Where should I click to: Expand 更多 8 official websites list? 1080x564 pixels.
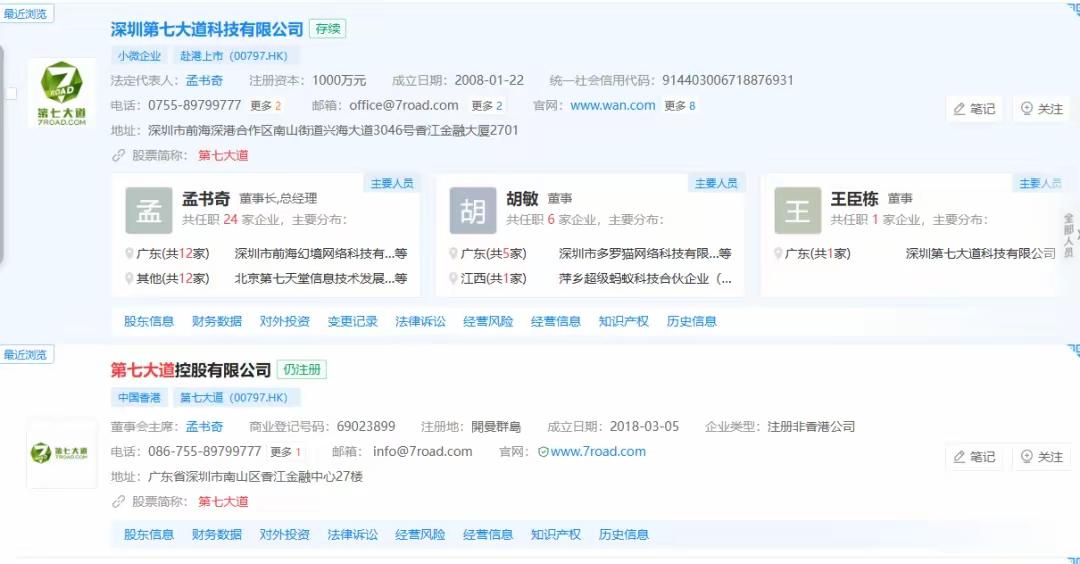tap(680, 106)
